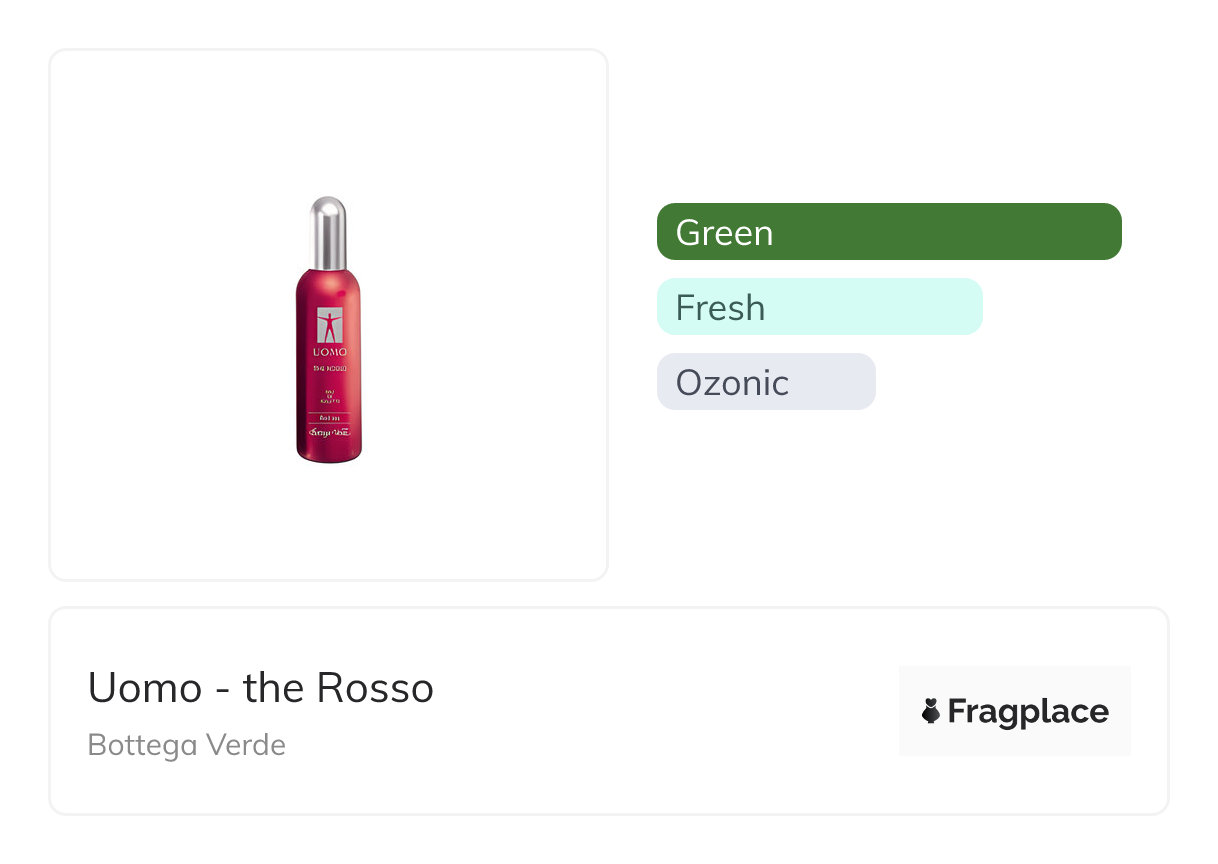This screenshot has width=1218, height=864.
Task: Click the grey Fragplace logo box
Action: pyautogui.click(x=1015, y=711)
